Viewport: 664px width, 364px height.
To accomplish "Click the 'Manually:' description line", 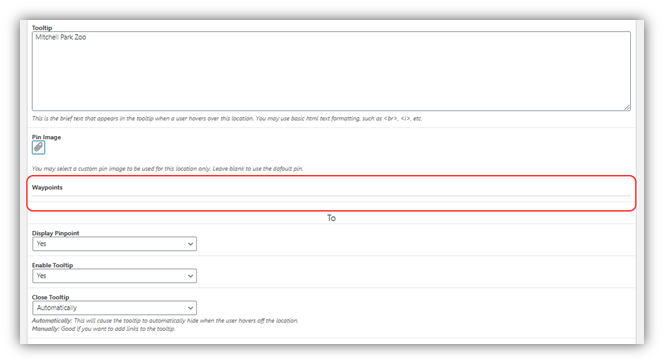I will [104, 329].
